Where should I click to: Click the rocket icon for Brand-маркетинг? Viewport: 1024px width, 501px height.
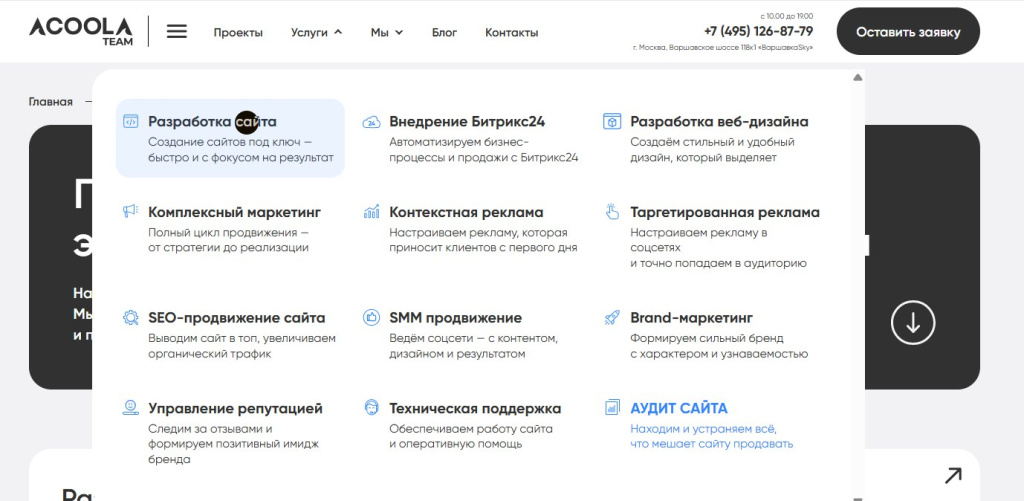tap(612, 317)
